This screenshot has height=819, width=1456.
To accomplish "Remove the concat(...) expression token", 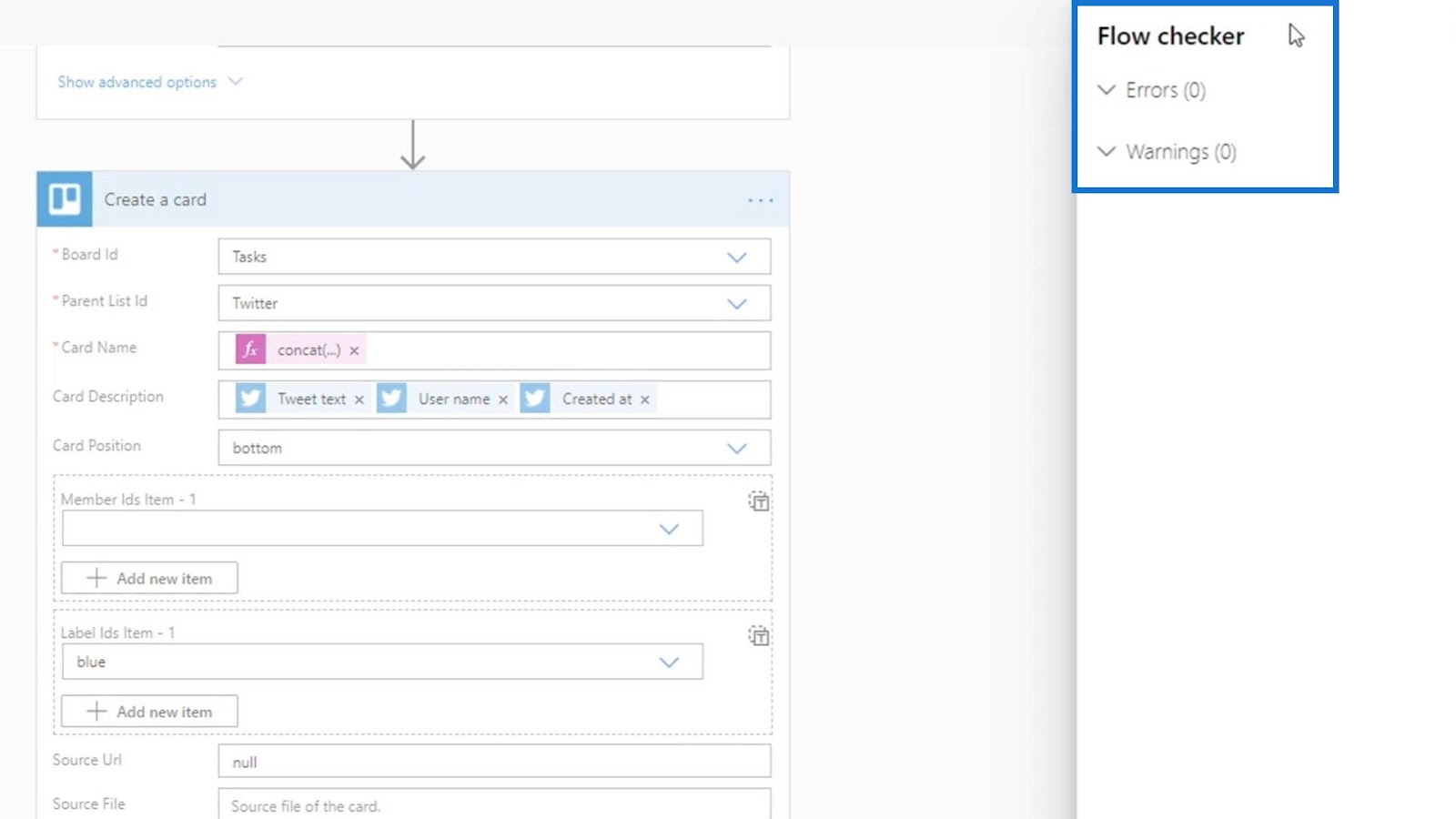I will [354, 350].
